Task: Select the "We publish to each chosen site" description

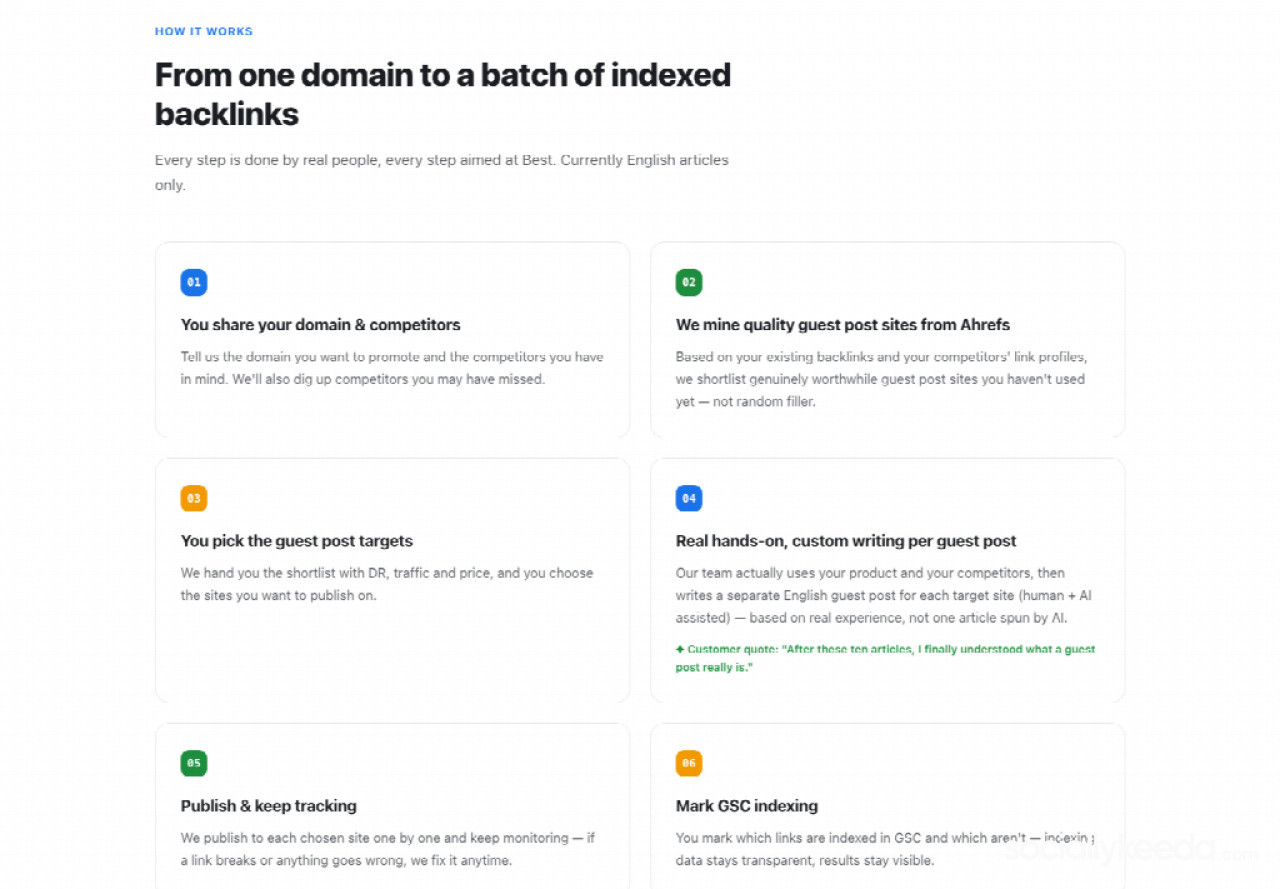Action: coord(388,849)
